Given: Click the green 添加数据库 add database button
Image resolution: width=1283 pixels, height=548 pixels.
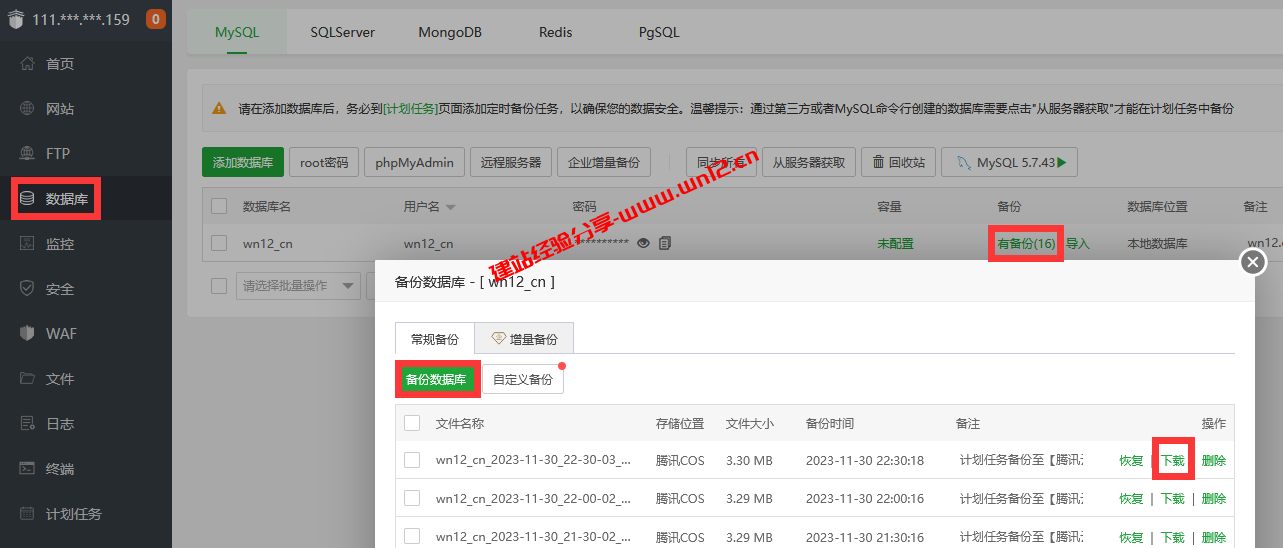Looking at the screenshot, I should tap(243, 162).
